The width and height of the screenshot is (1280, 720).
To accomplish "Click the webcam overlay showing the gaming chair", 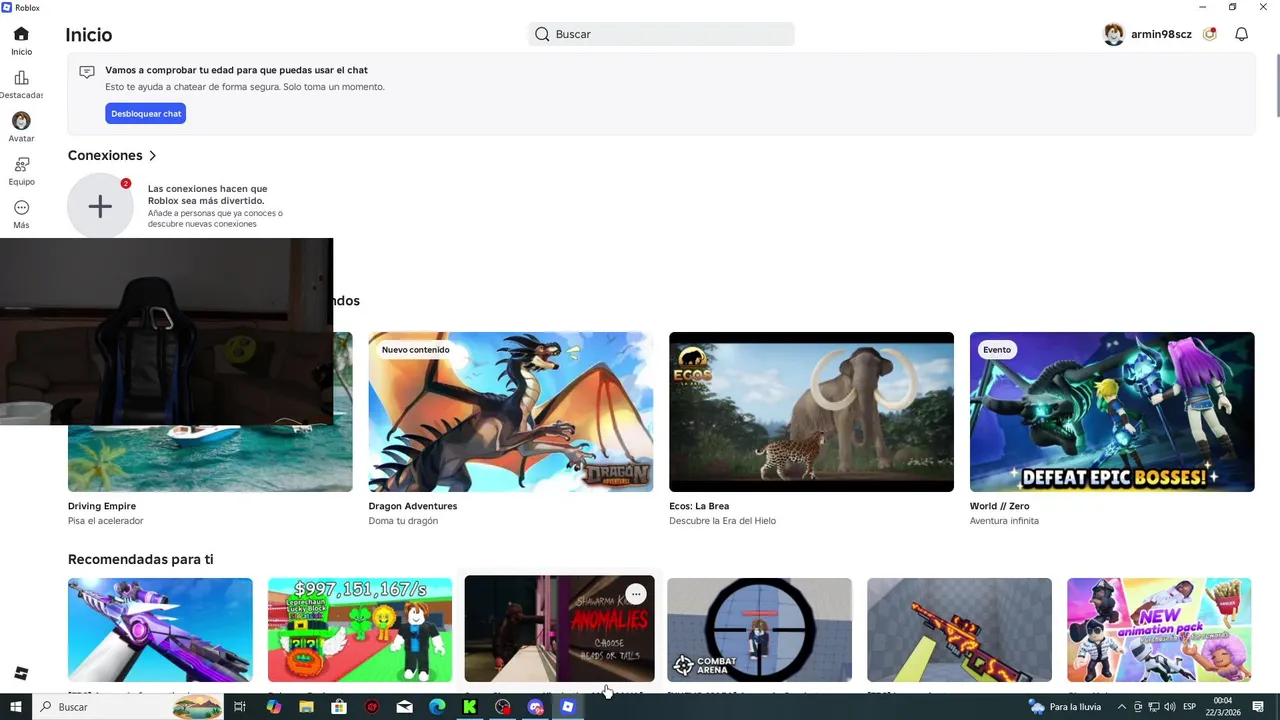I will pyautogui.click(x=166, y=331).
